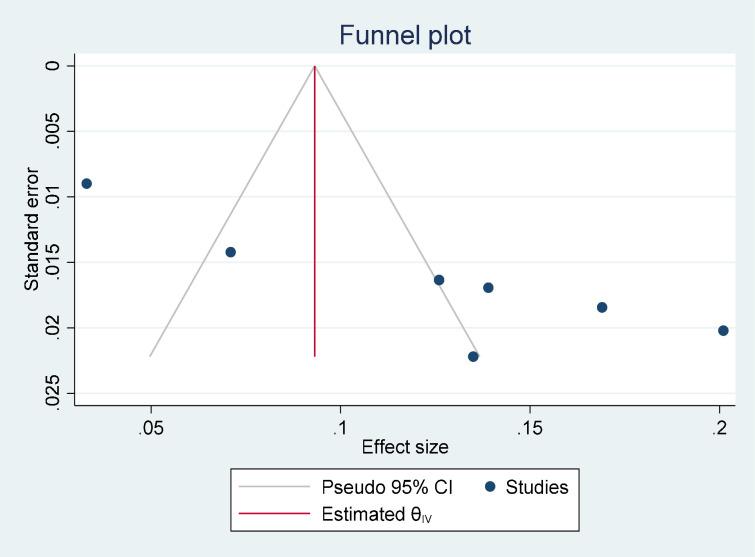Image resolution: width=755 pixels, height=557 pixels.
Task: Select the study point near effect size .17
Action: tap(602, 307)
